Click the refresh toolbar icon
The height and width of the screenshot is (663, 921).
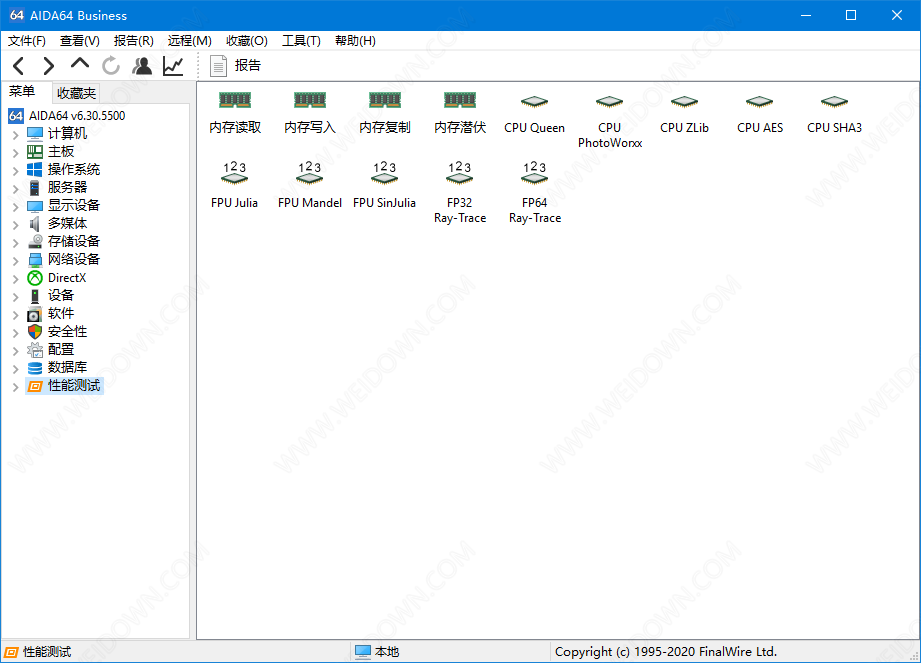110,66
